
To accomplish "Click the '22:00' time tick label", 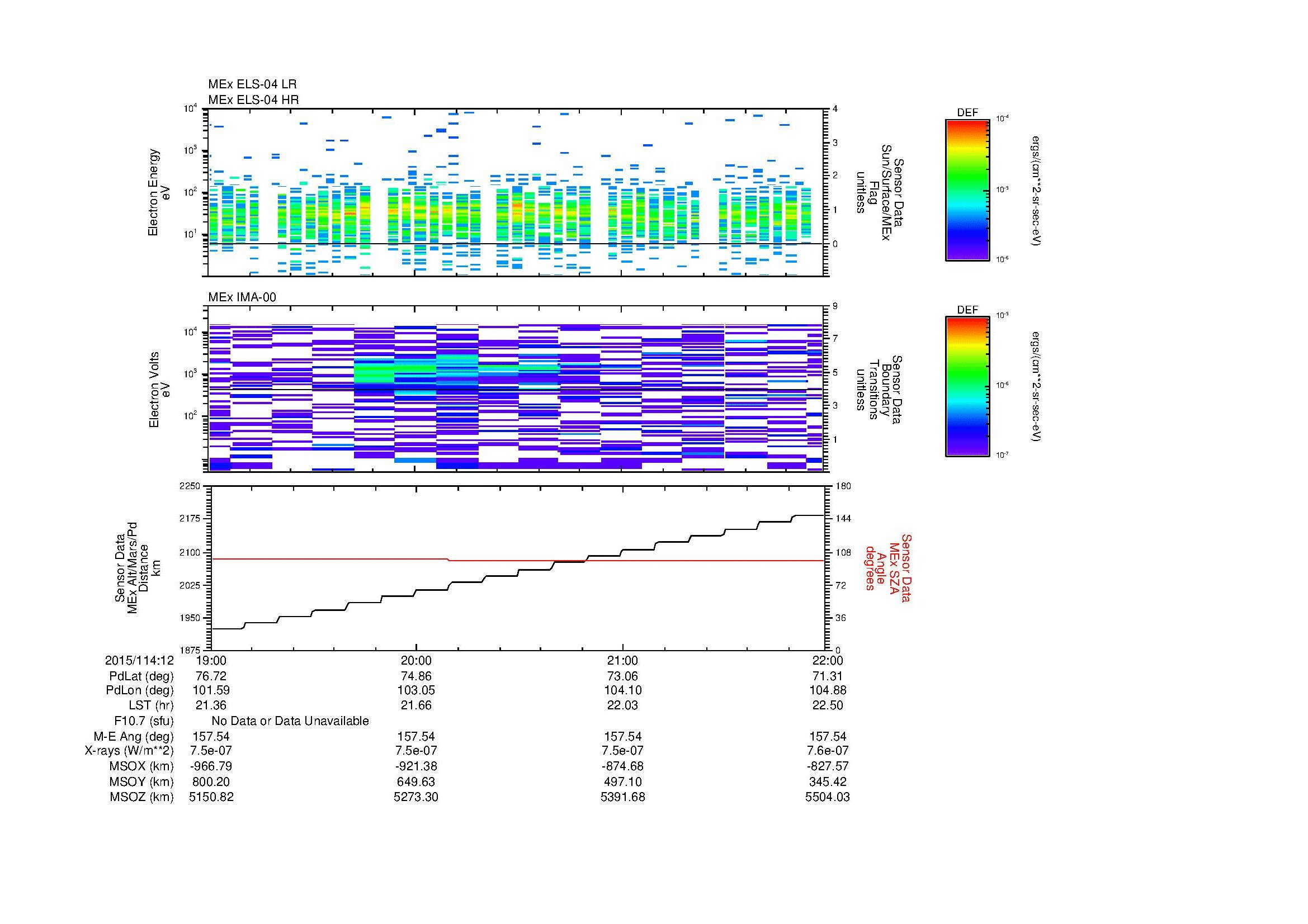I will (828, 660).
